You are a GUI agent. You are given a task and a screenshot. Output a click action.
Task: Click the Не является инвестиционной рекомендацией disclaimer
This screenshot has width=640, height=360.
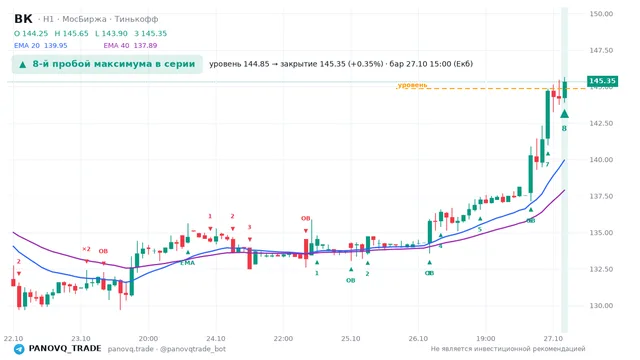(508, 349)
